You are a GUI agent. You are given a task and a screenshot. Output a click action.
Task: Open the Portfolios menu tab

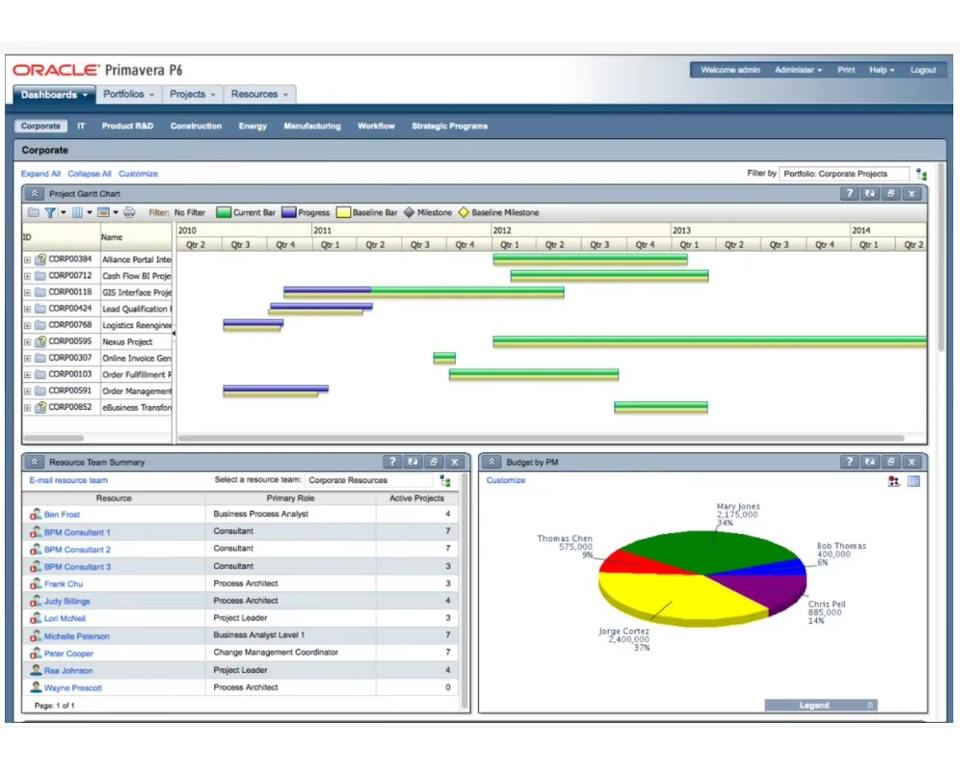(x=129, y=94)
